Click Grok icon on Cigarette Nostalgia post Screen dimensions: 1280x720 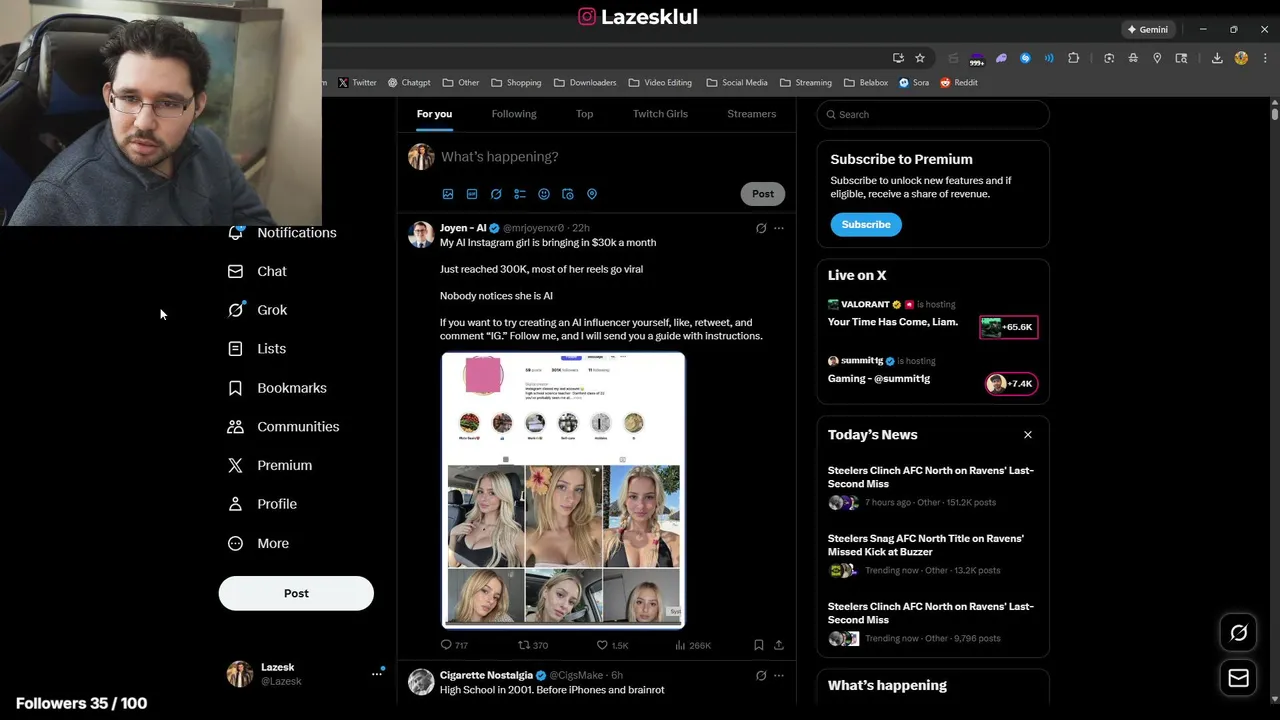coord(761,675)
